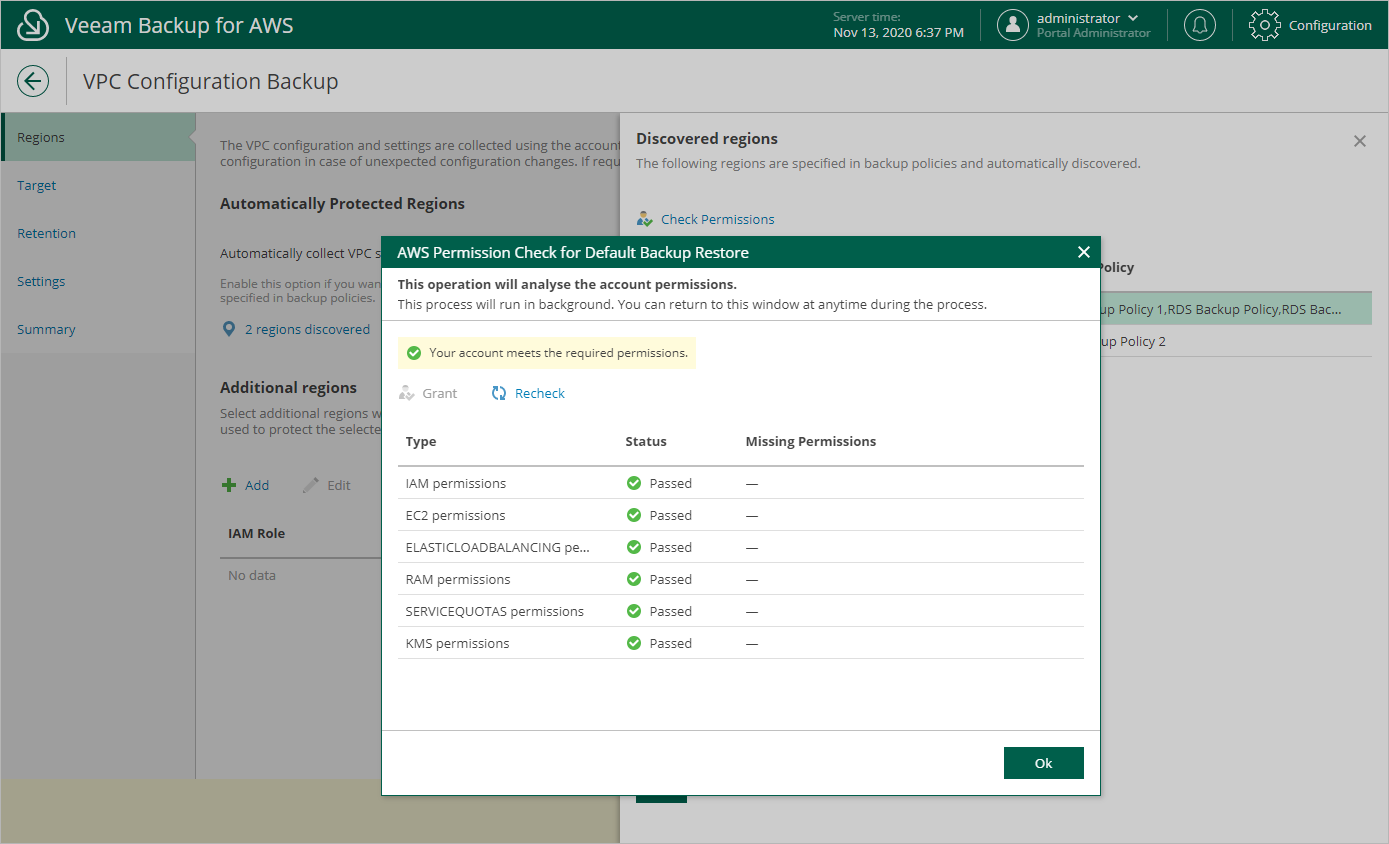The image size is (1389, 844).
Task: Select the Retention step tab
Action: pyautogui.click(x=98, y=233)
